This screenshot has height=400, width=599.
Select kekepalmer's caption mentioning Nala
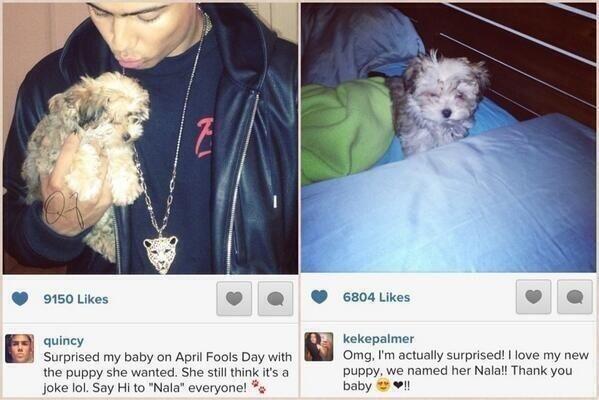click(466, 370)
